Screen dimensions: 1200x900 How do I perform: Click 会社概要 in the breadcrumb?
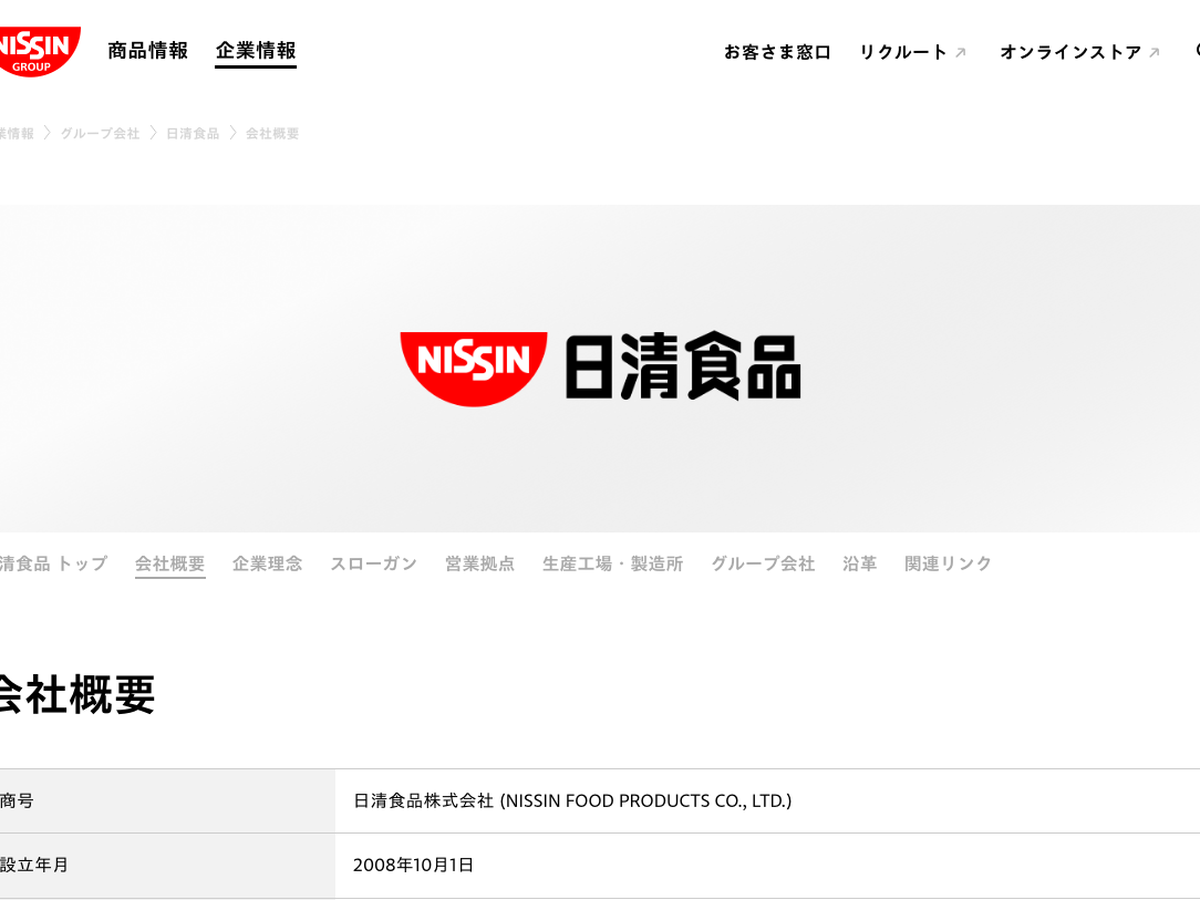pyautogui.click(x=272, y=133)
